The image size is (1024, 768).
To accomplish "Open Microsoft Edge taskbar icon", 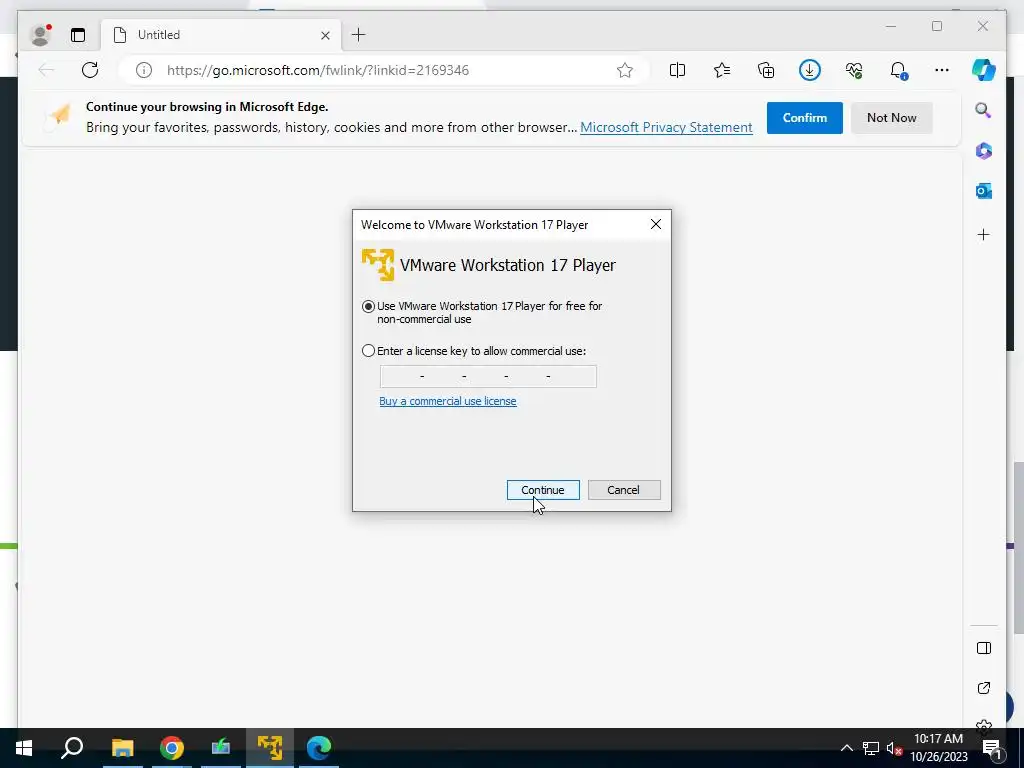I will tap(319, 748).
